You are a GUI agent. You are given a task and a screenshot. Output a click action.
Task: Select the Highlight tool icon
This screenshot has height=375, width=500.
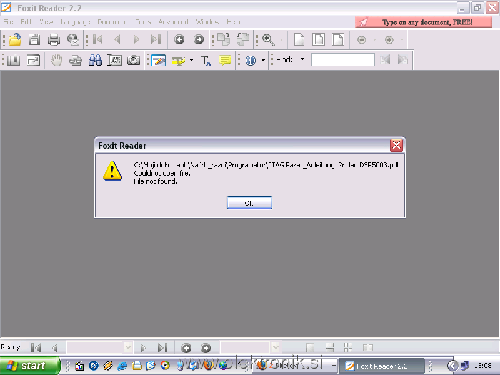pos(179,61)
